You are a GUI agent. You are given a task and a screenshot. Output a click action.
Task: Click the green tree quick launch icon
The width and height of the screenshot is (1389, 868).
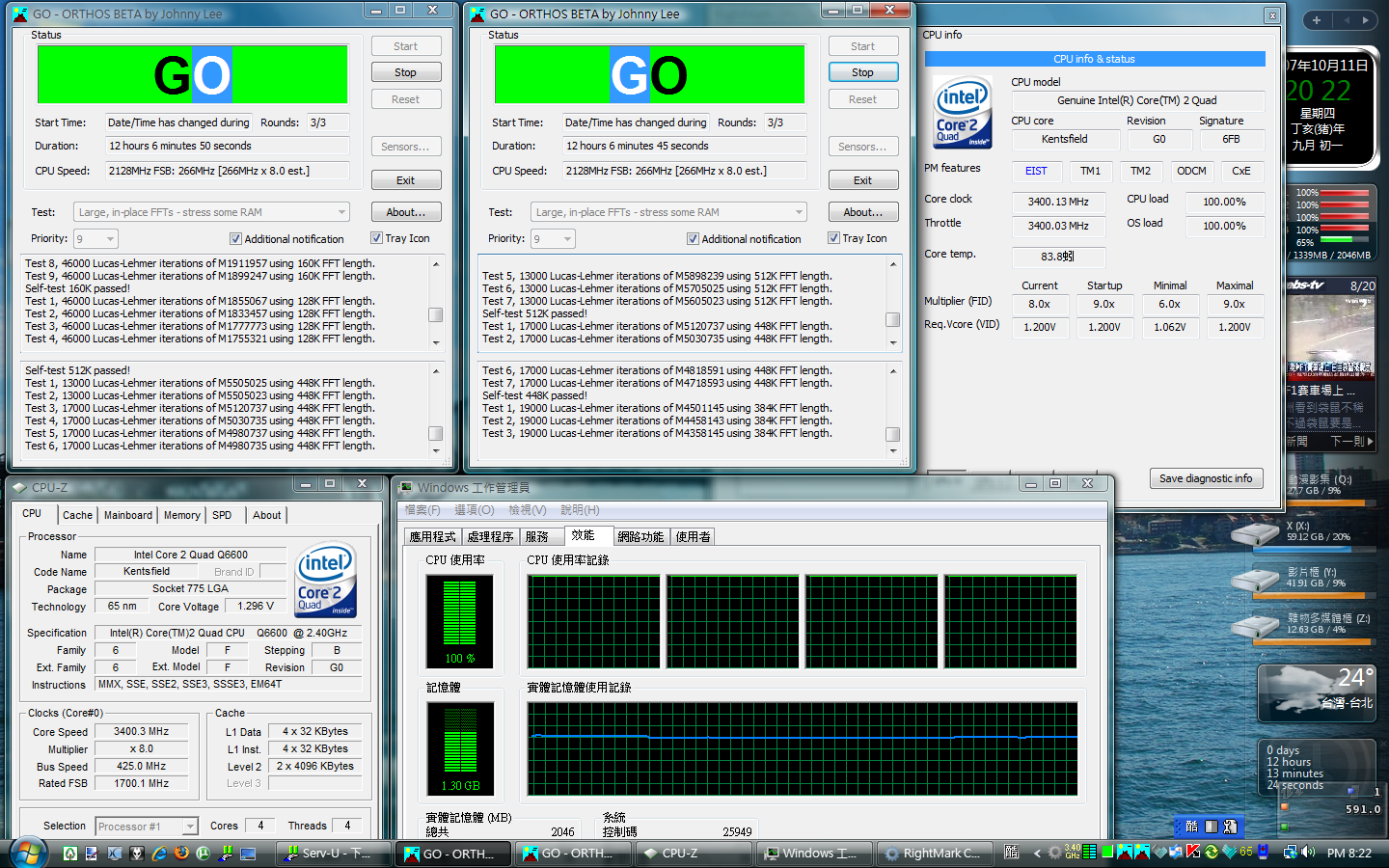(x=70, y=854)
